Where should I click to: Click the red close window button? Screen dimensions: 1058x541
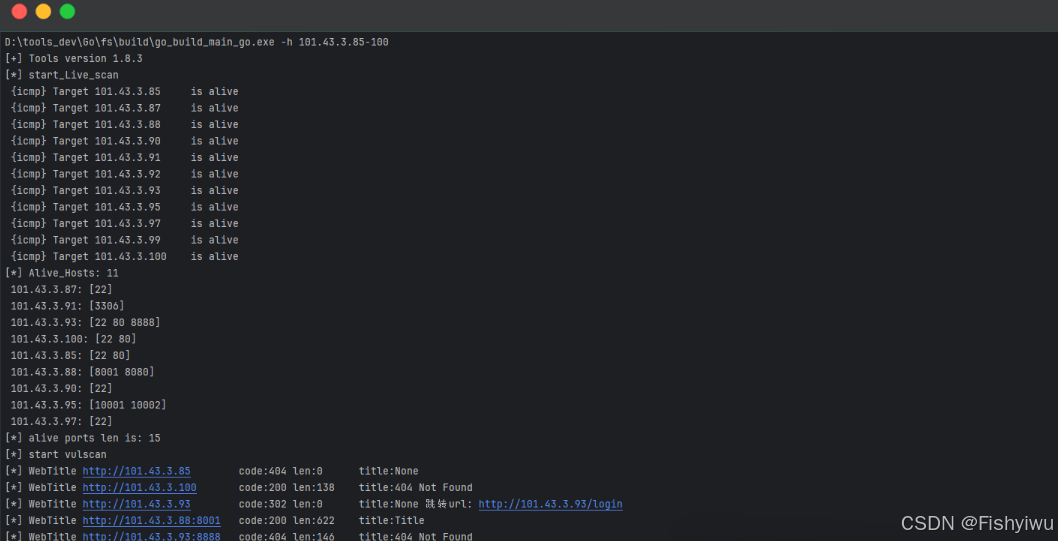[x=20, y=11]
